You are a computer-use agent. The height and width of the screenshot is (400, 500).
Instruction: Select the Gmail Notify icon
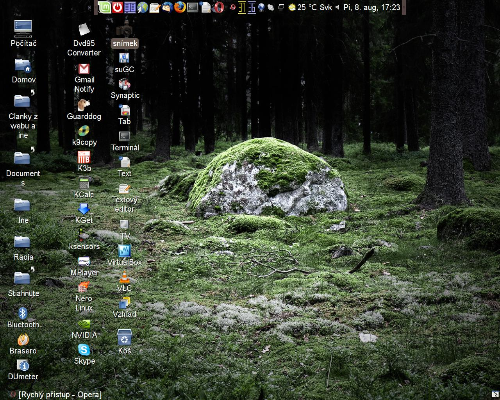(84, 79)
